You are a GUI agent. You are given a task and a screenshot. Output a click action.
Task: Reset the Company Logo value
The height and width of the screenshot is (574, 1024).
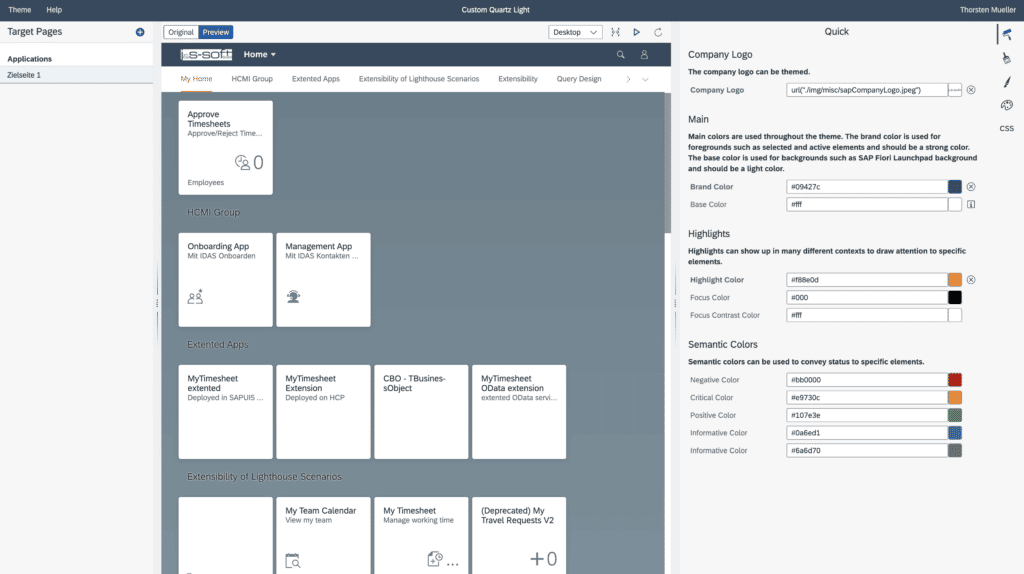(971, 90)
